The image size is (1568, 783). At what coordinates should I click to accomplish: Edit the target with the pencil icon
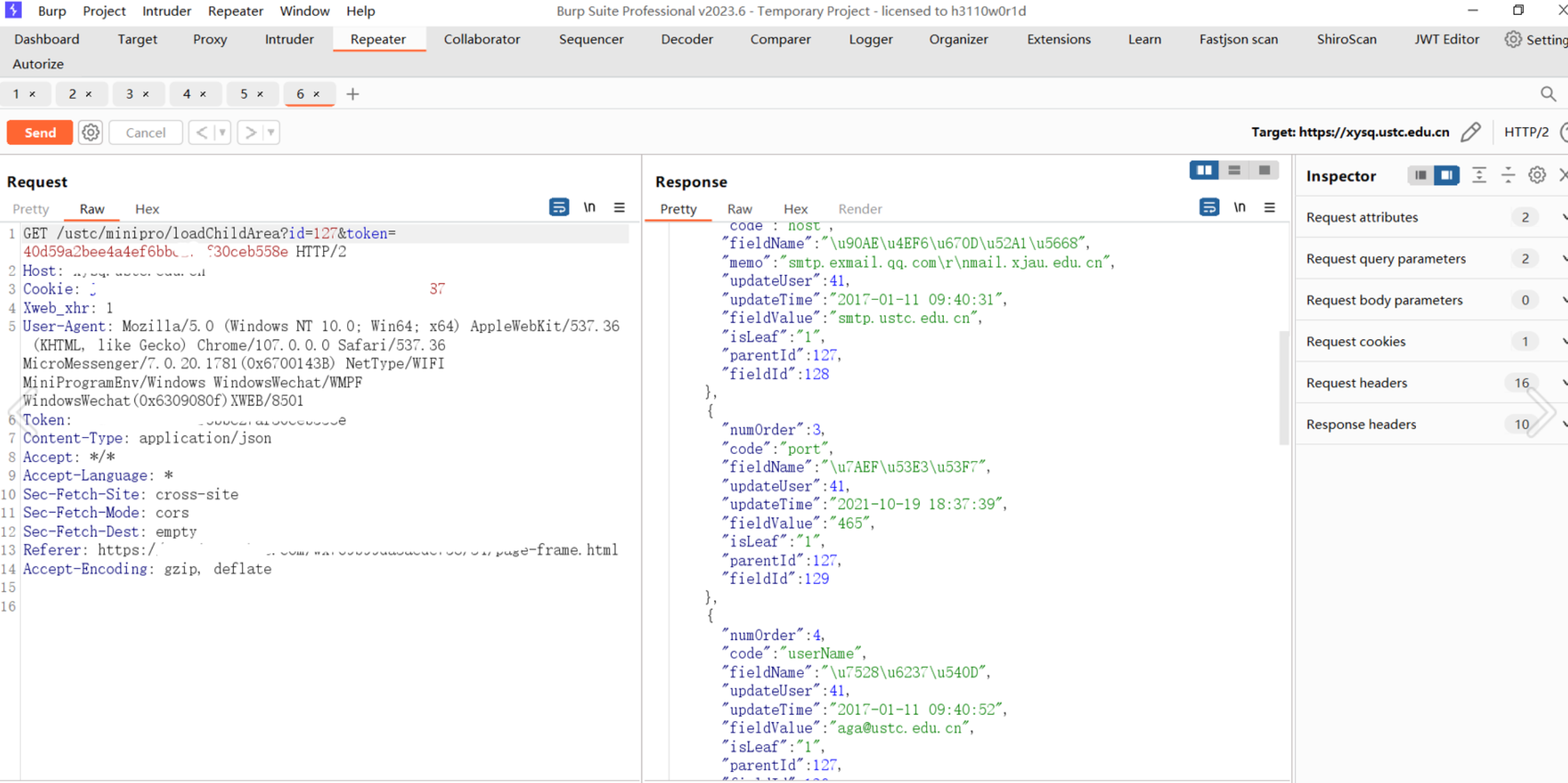tap(1470, 132)
